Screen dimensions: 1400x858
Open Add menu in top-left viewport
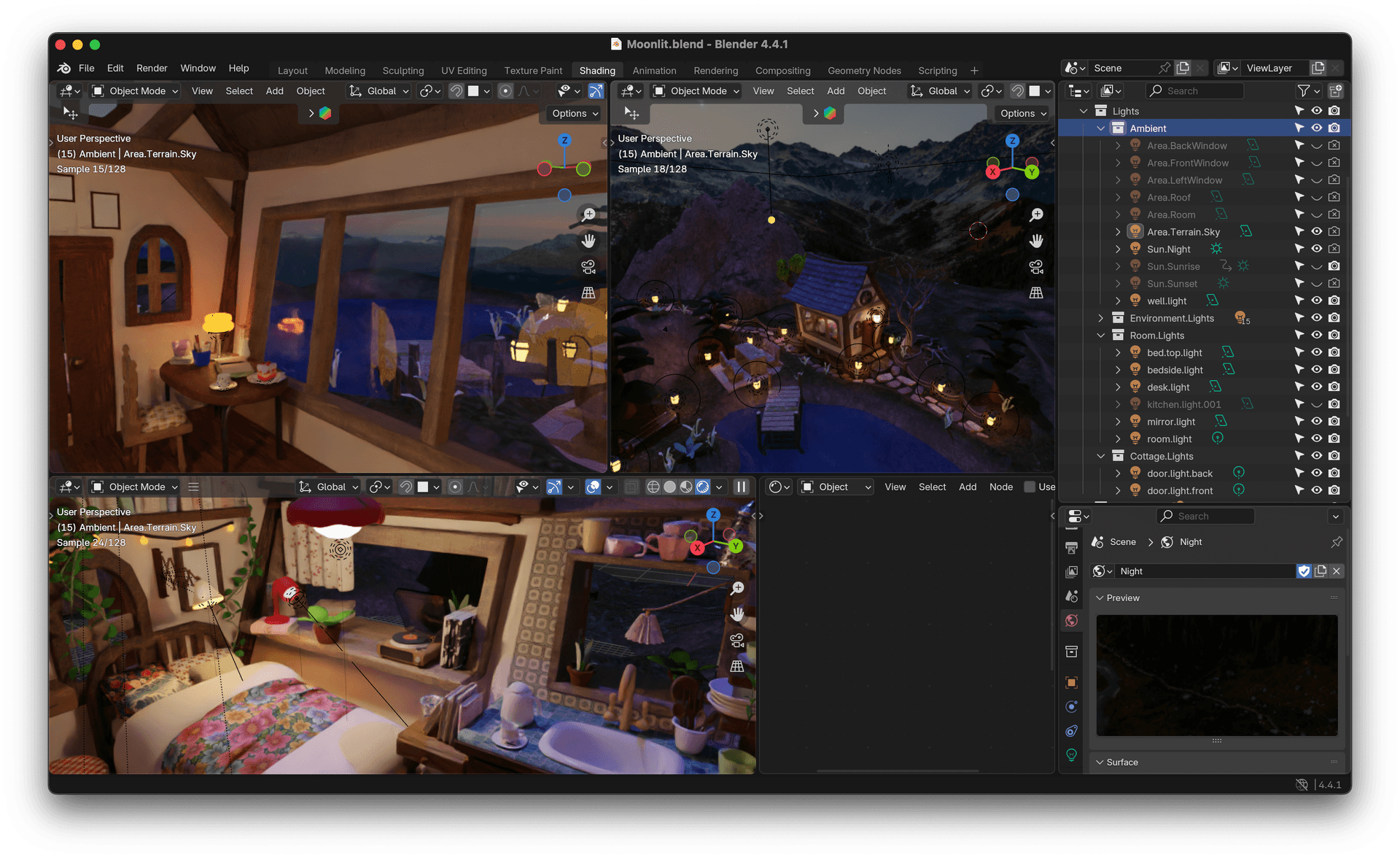274,91
